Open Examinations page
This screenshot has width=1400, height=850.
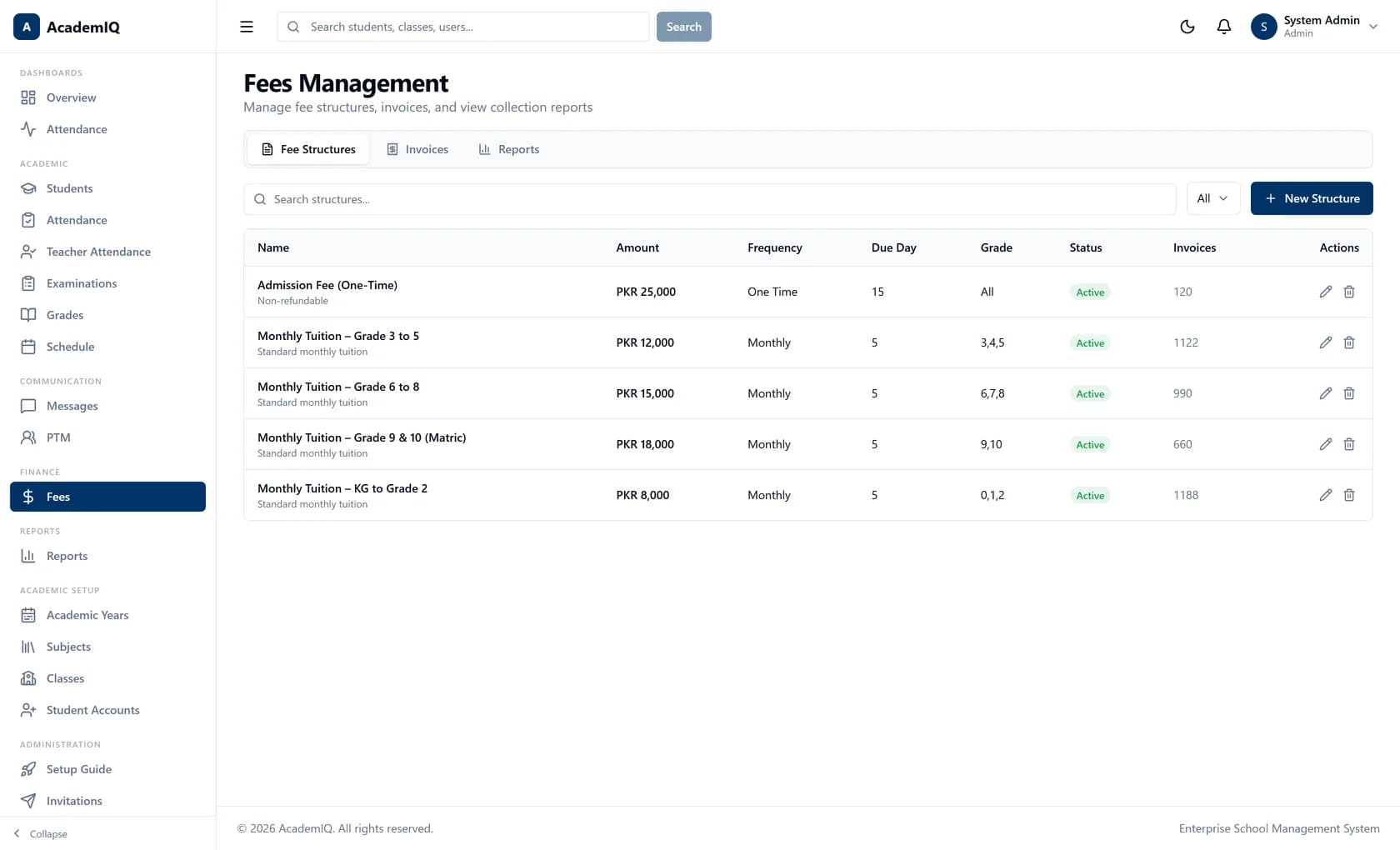click(107, 283)
